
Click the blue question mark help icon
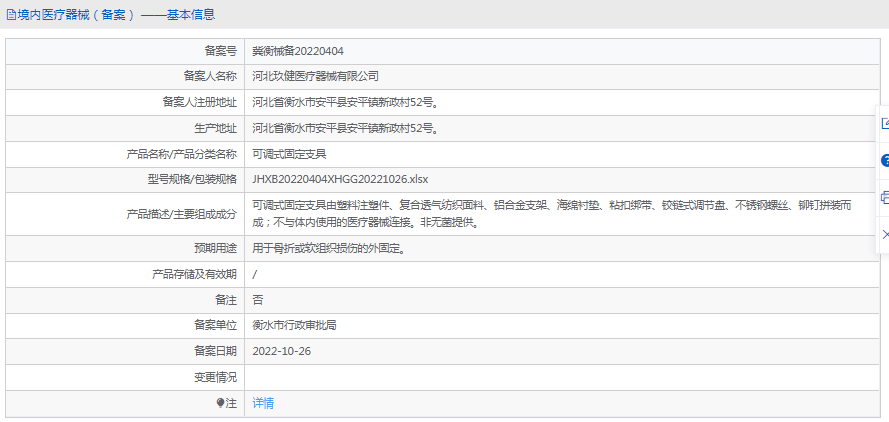coord(885,161)
